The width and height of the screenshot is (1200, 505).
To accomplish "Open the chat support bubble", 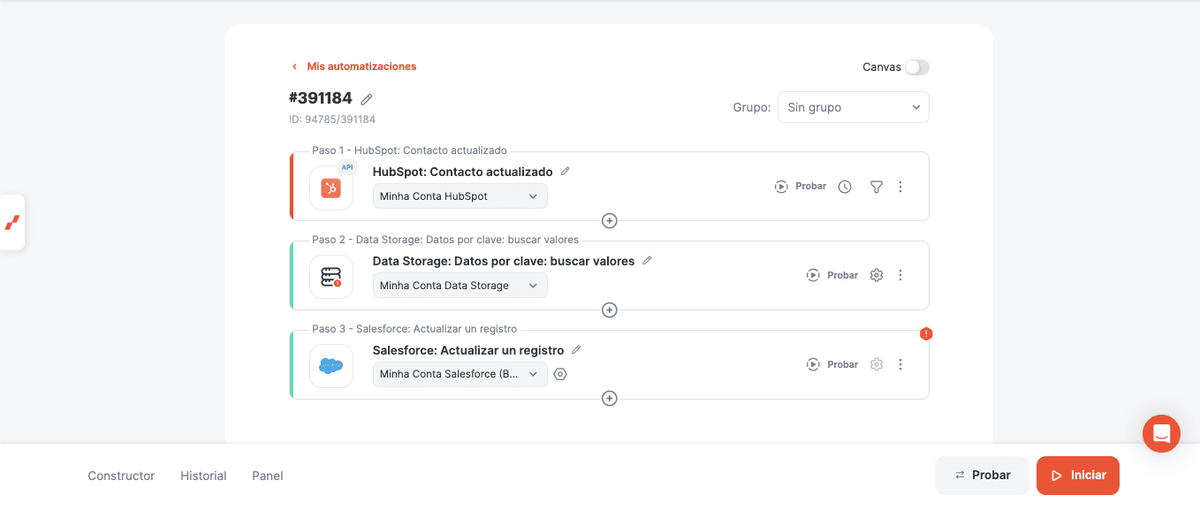I will (x=1161, y=433).
